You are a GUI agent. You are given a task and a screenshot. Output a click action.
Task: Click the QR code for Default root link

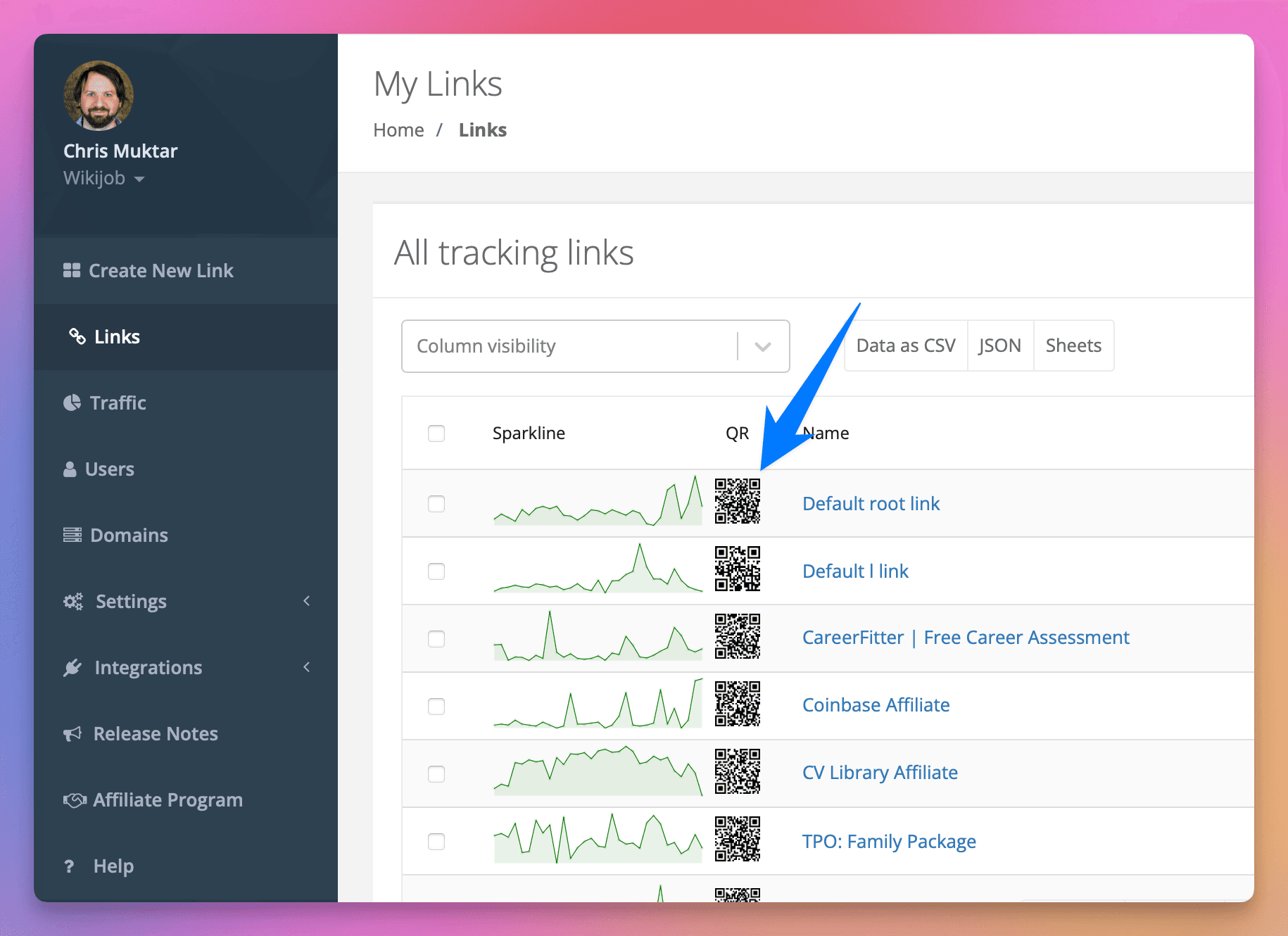(x=737, y=503)
